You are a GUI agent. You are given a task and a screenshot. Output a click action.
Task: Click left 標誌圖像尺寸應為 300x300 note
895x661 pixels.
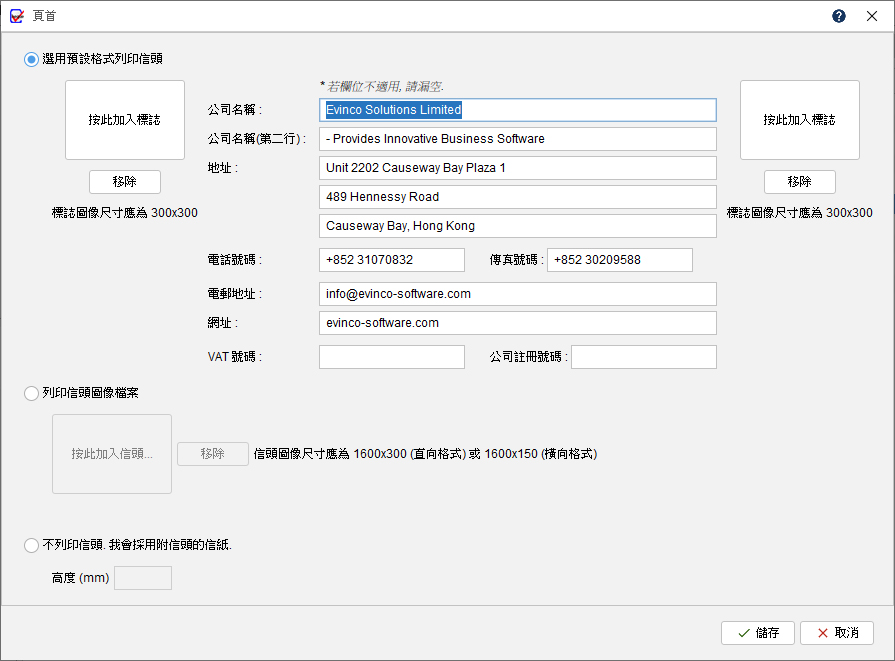pos(125,213)
